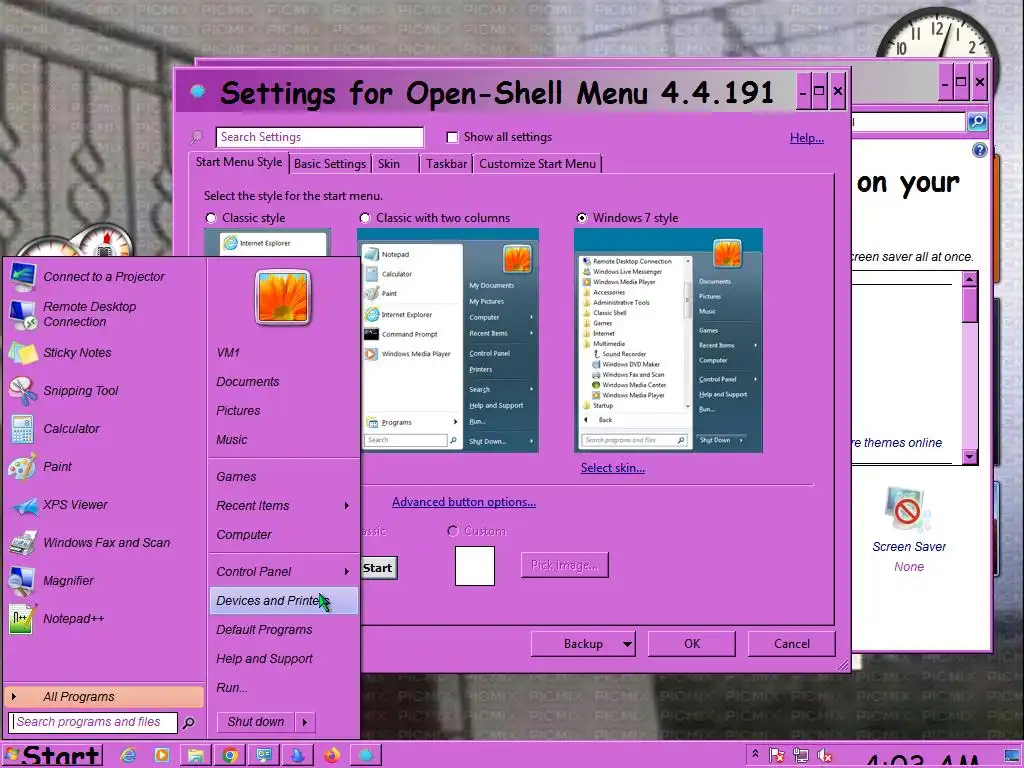Viewport: 1024px width, 768px height.
Task: Open File Explorer folder on taskbar
Action: click(x=195, y=756)
